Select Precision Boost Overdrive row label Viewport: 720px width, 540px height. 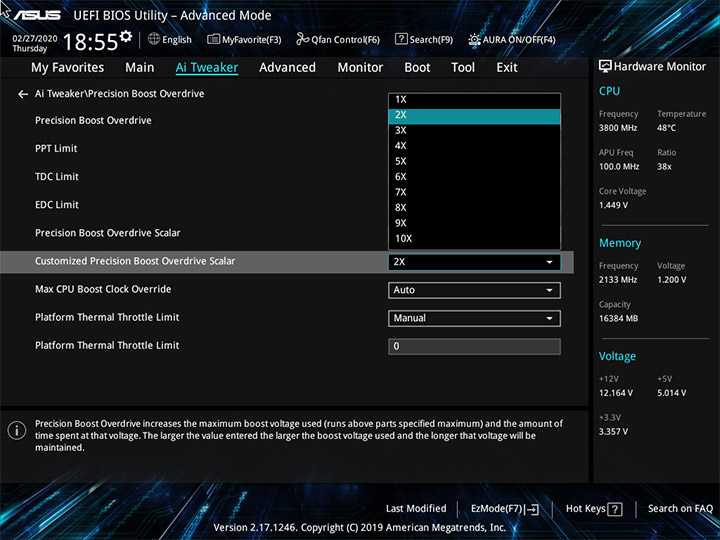[93, 120]
